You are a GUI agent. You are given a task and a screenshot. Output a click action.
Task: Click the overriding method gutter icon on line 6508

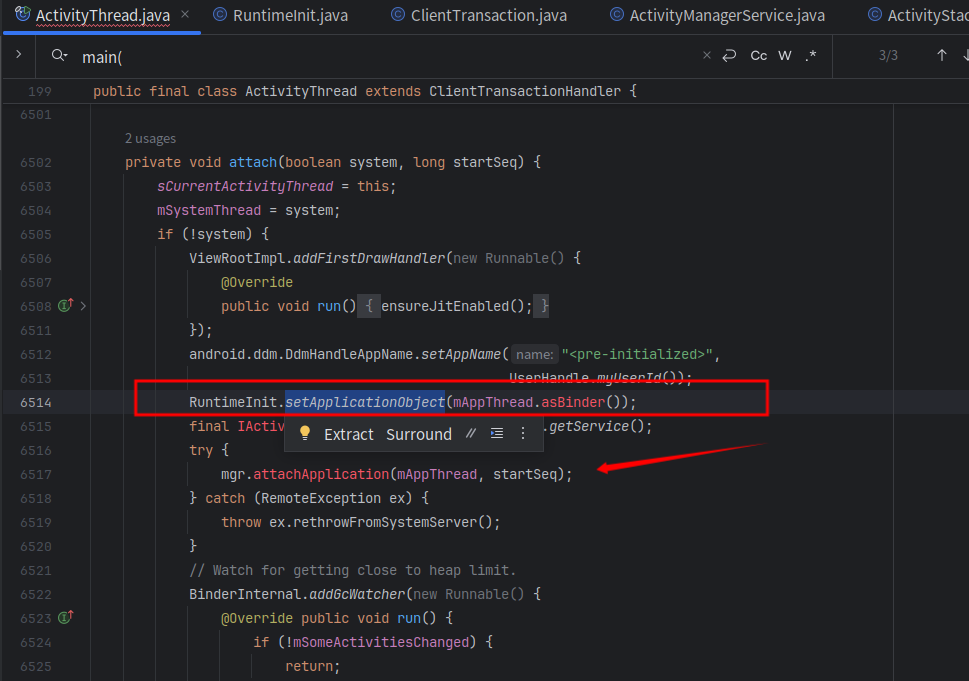[x=64, y=305]
